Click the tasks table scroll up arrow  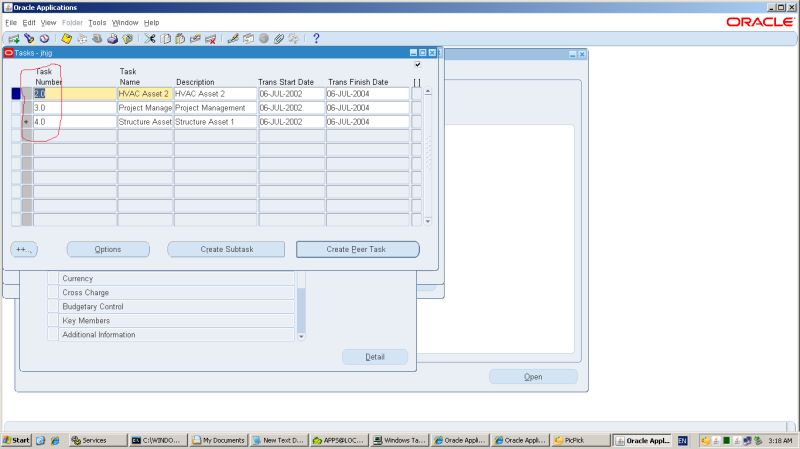coord(428,92)
